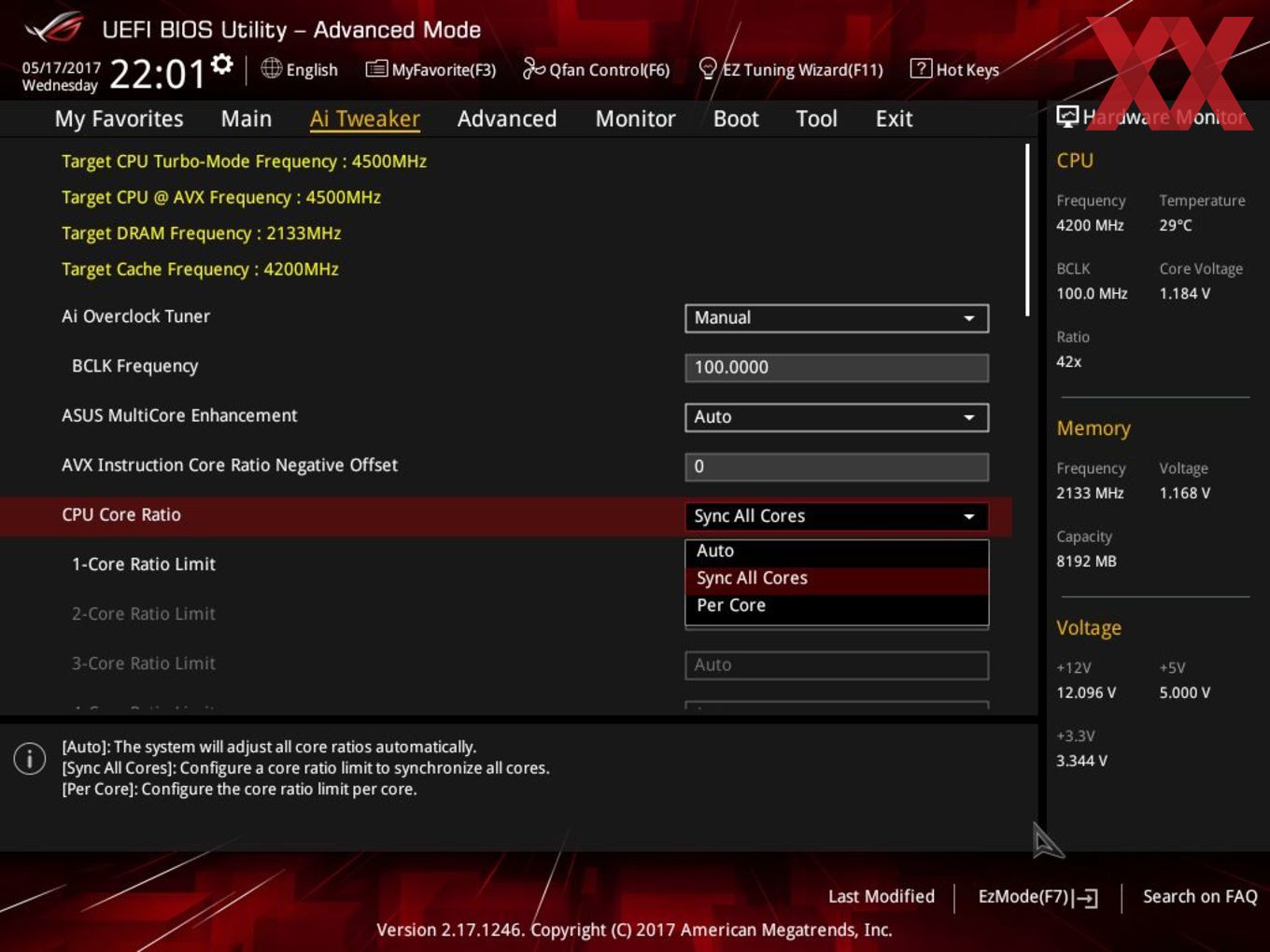Click Last Modified
Viewport: 1270px width, 952px height.
point(882,896)
